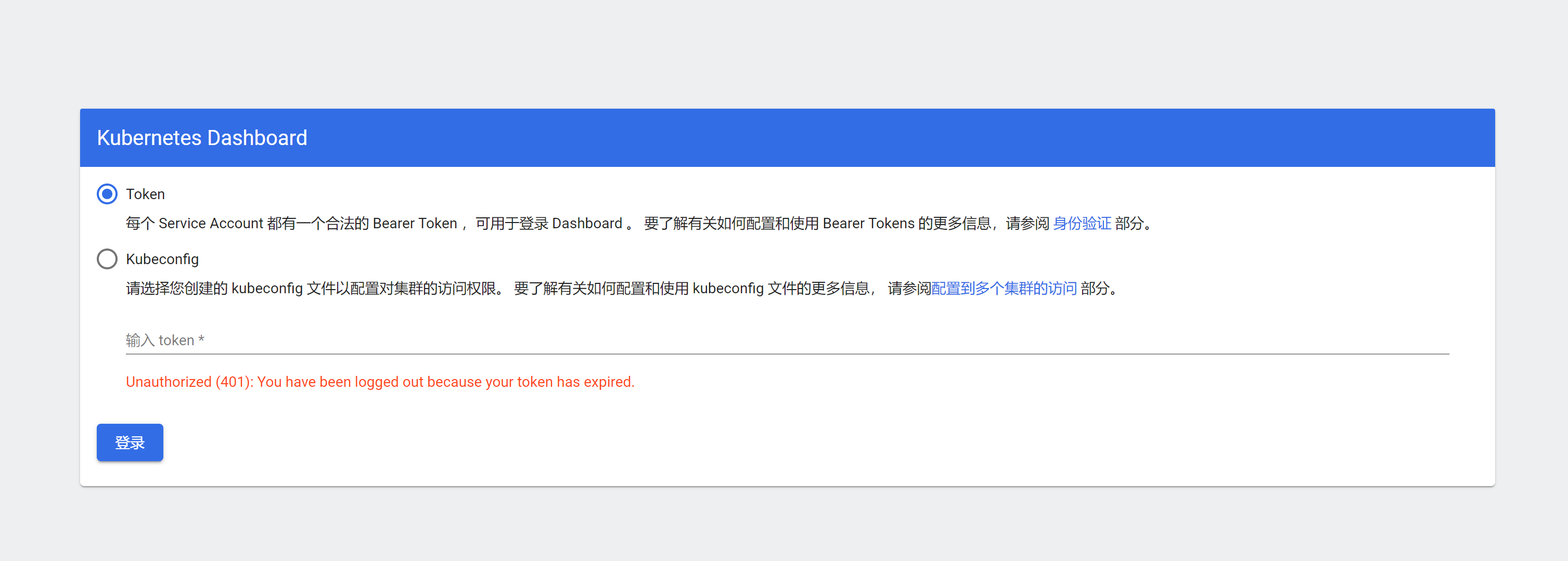1568x561 pixels.
Task: Click the Kubernetes Dashboard header title
Action: tap(201, 137)
